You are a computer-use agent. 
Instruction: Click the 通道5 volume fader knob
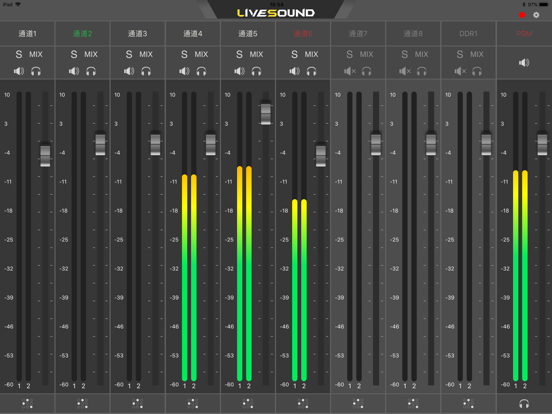point(266,113)
